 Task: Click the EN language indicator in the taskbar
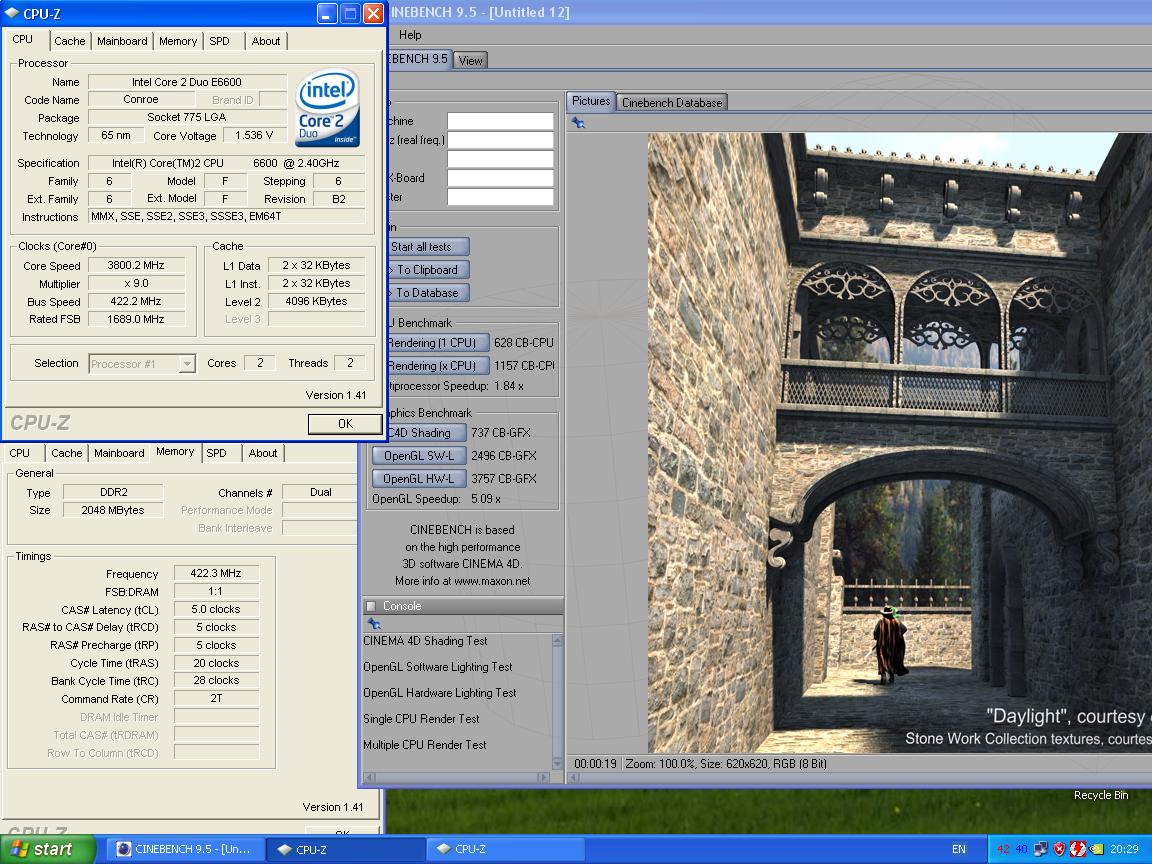(x=959, y=849)
